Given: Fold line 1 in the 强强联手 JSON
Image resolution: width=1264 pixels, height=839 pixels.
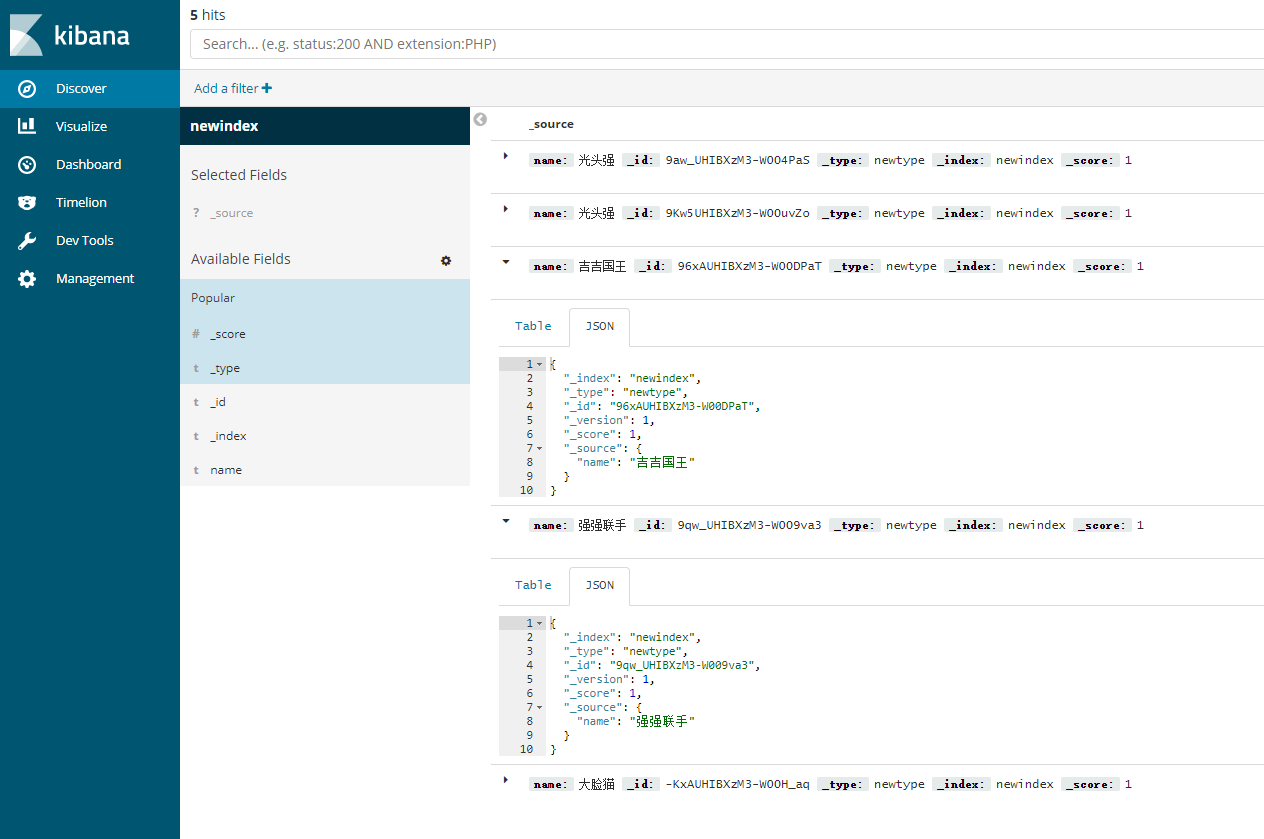Looking at the screenshot, I should click(540, 623).
